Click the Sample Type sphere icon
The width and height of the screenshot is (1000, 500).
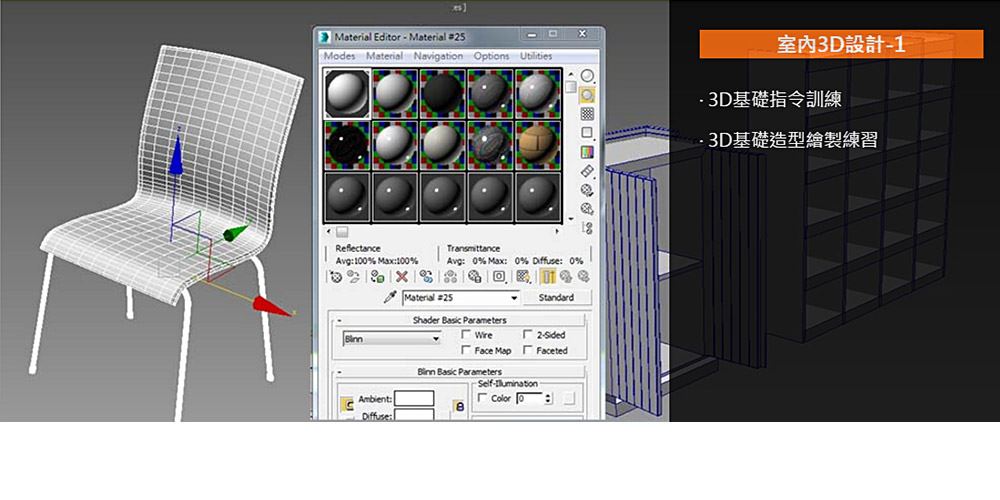tap(587, 76)
